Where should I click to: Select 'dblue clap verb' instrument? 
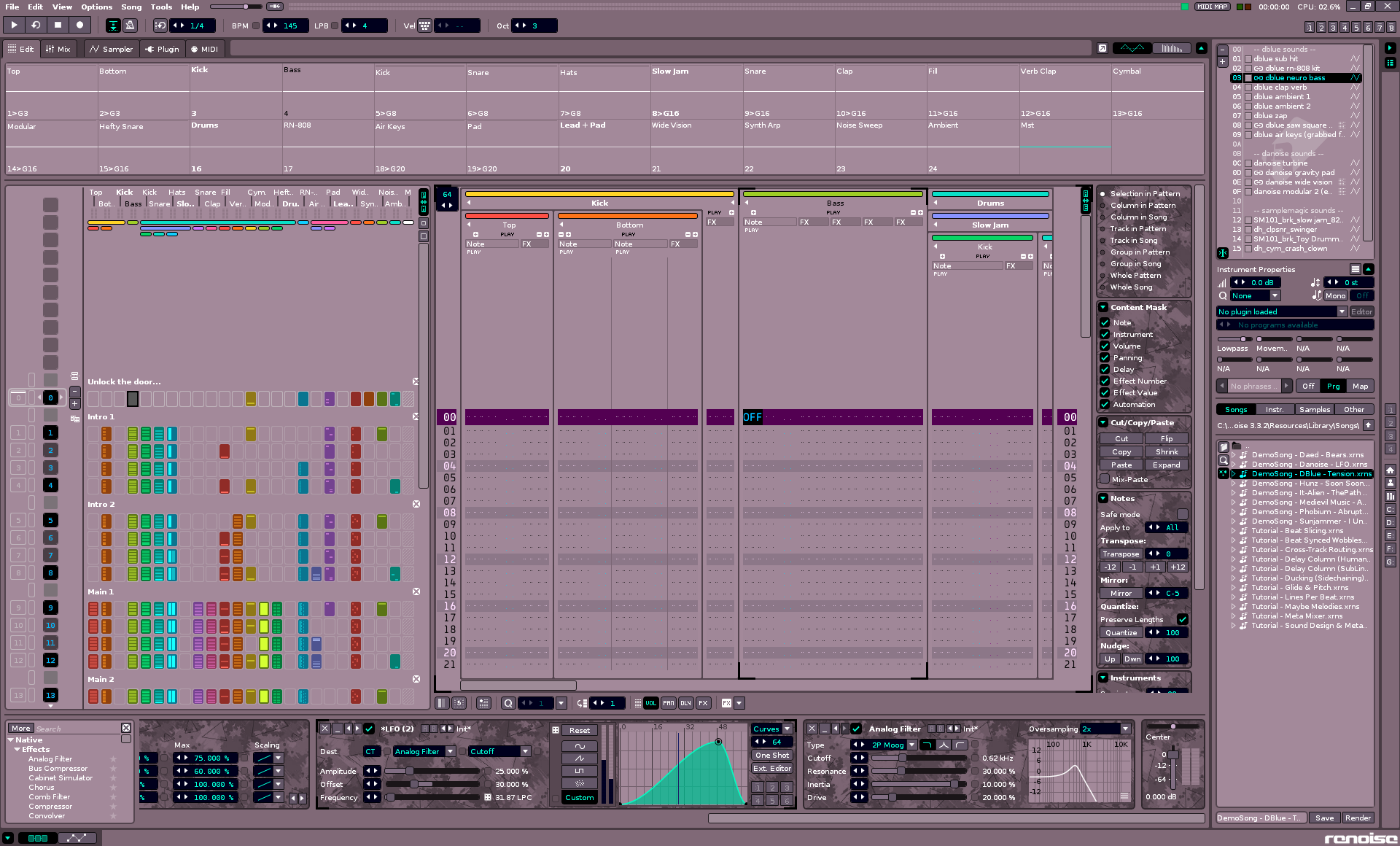[1280, 87]
